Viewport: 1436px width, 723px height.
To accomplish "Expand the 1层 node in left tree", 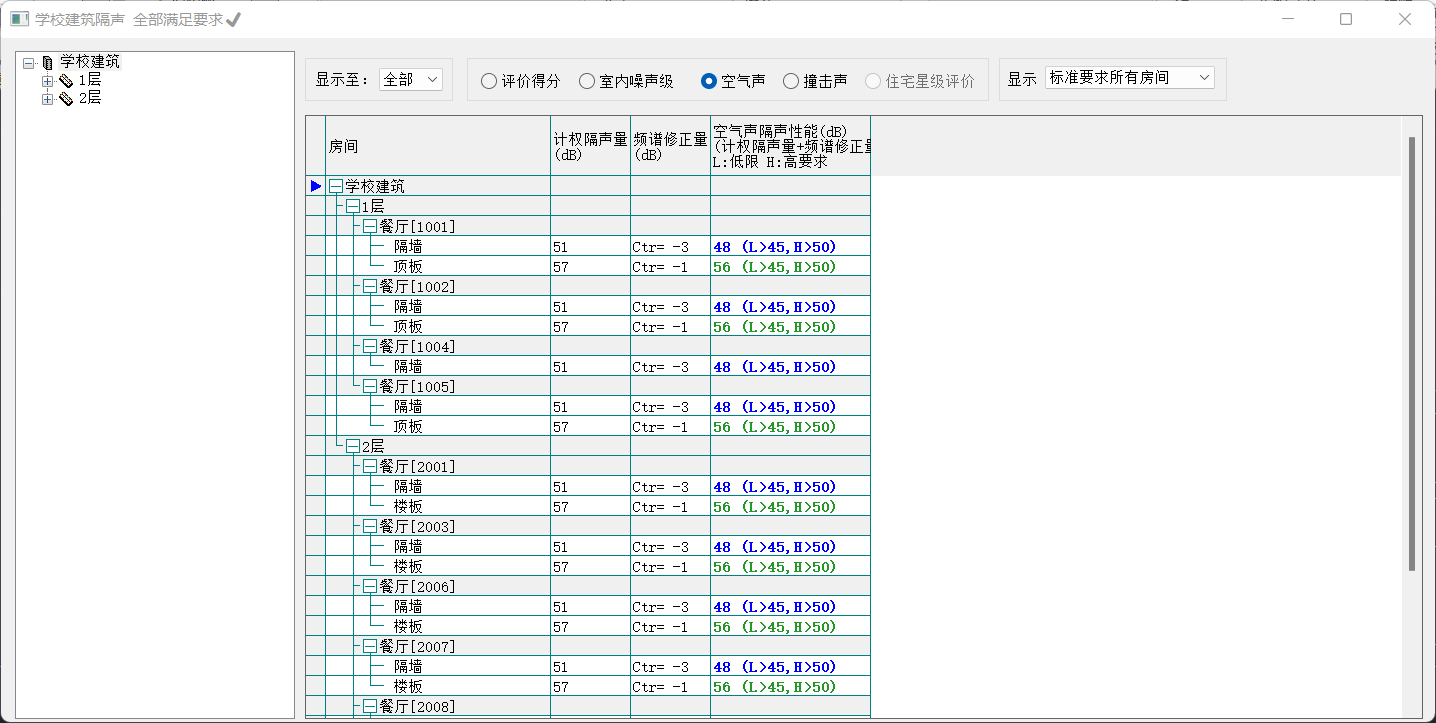I will tap(47, 81).
